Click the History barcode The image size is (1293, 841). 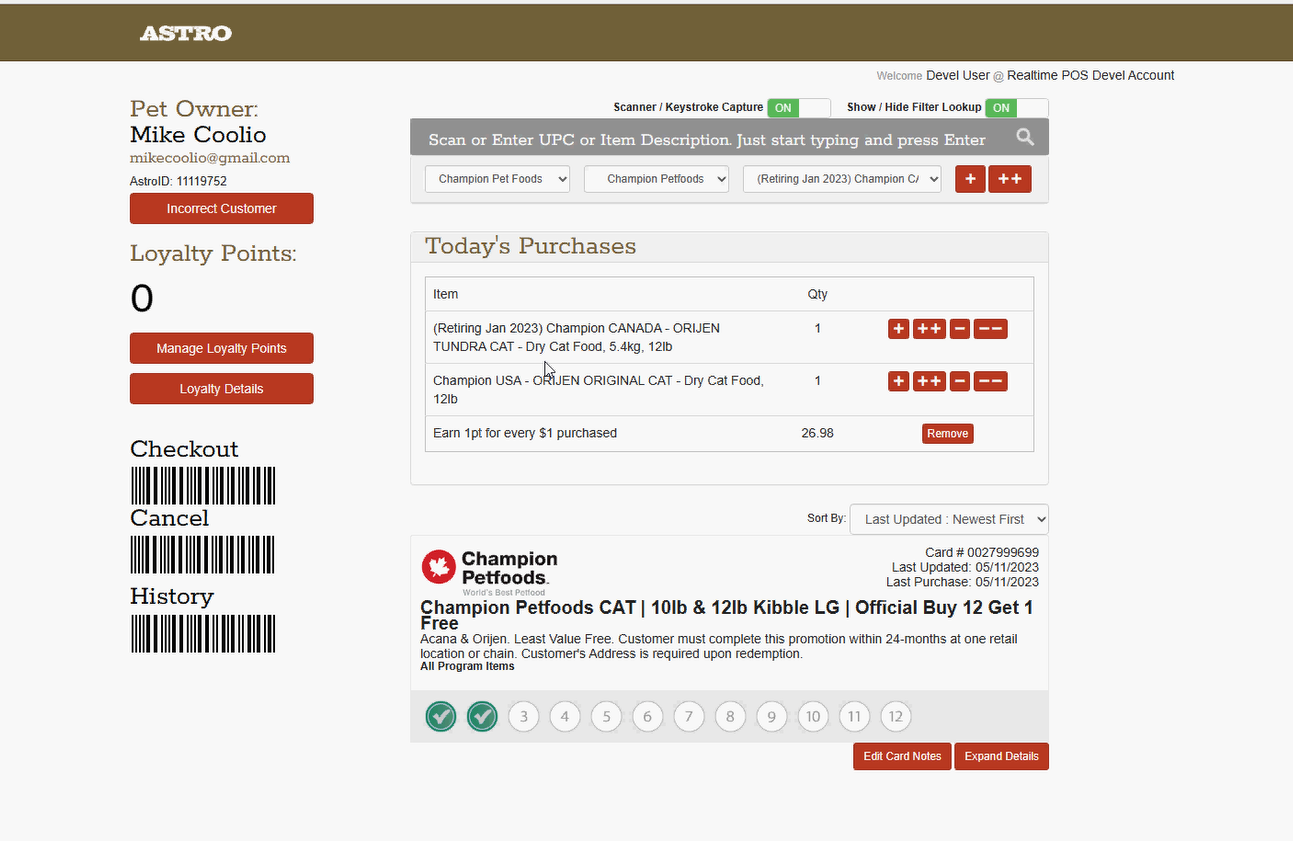point(203,634)
